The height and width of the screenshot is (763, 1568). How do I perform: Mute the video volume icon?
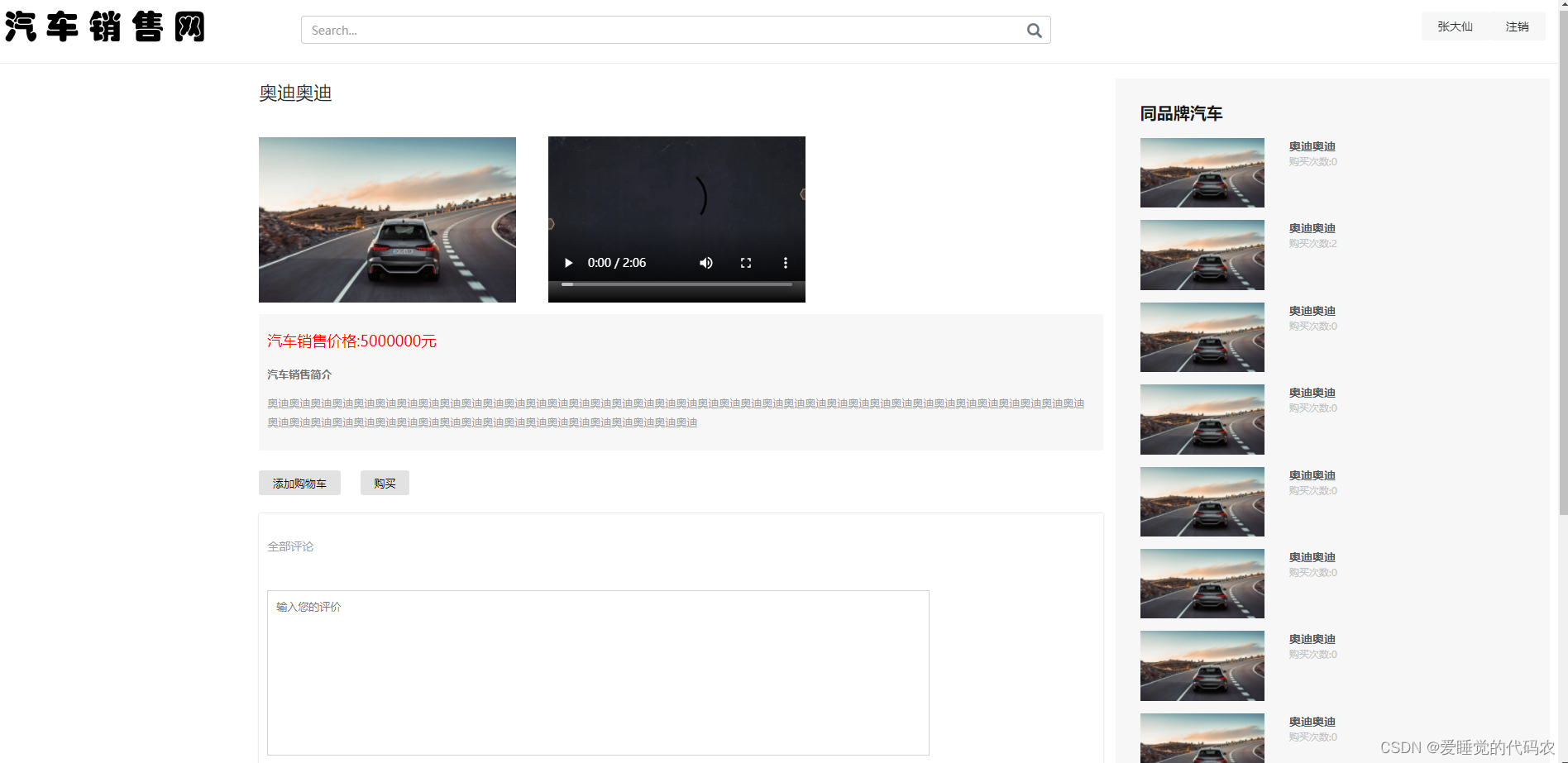point(705,263)
